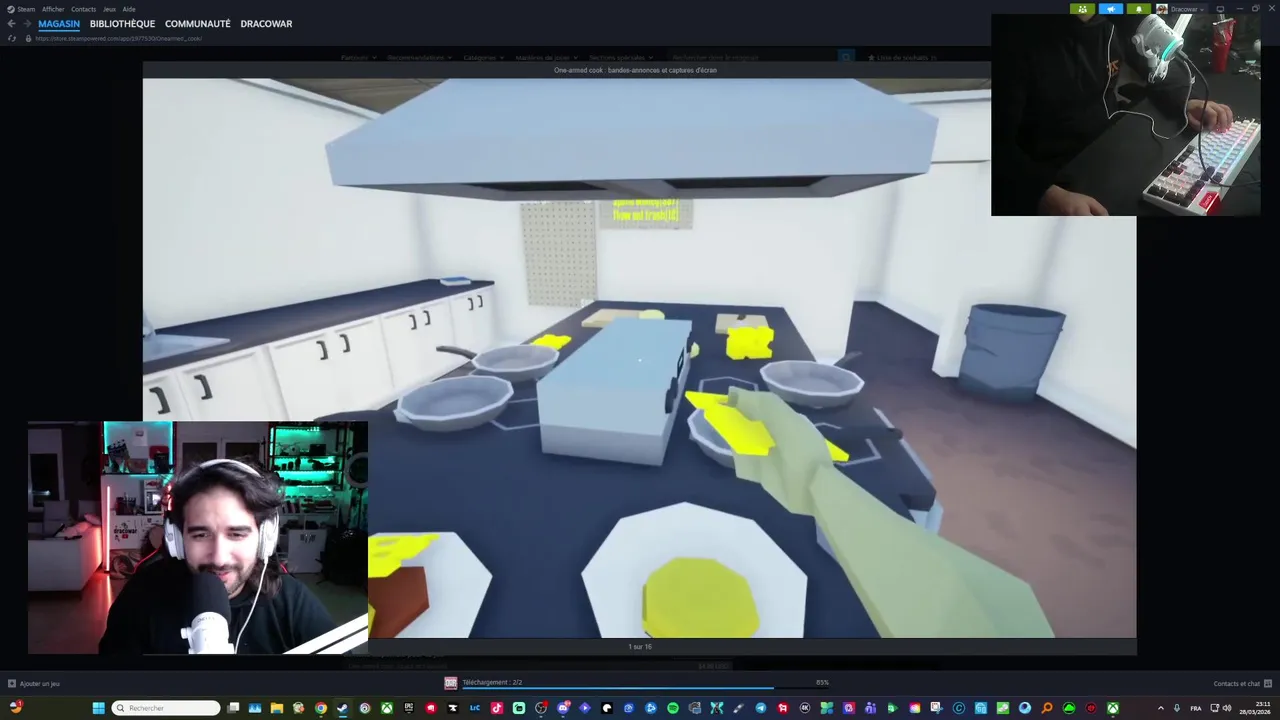The height and width of the screenshot is (720, 1280).
Task: Click the Téléchargement : 2/2 status
Action: pos(492,682)
